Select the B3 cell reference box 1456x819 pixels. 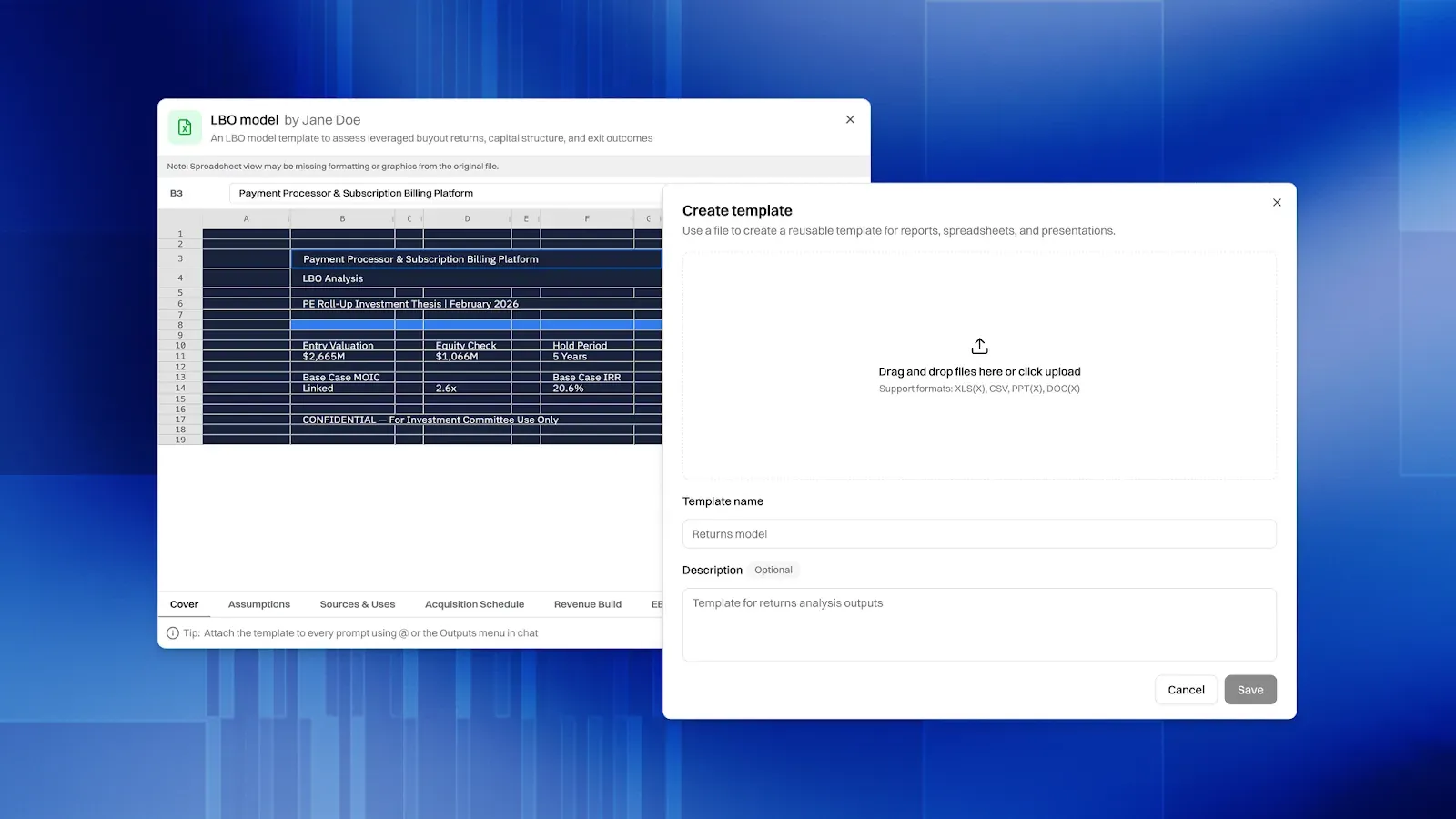point(177,193)
